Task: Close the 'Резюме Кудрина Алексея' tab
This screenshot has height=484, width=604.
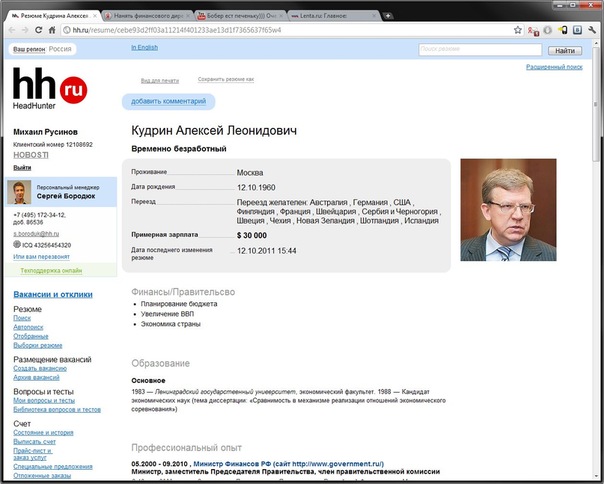Action: pos(95,16)
